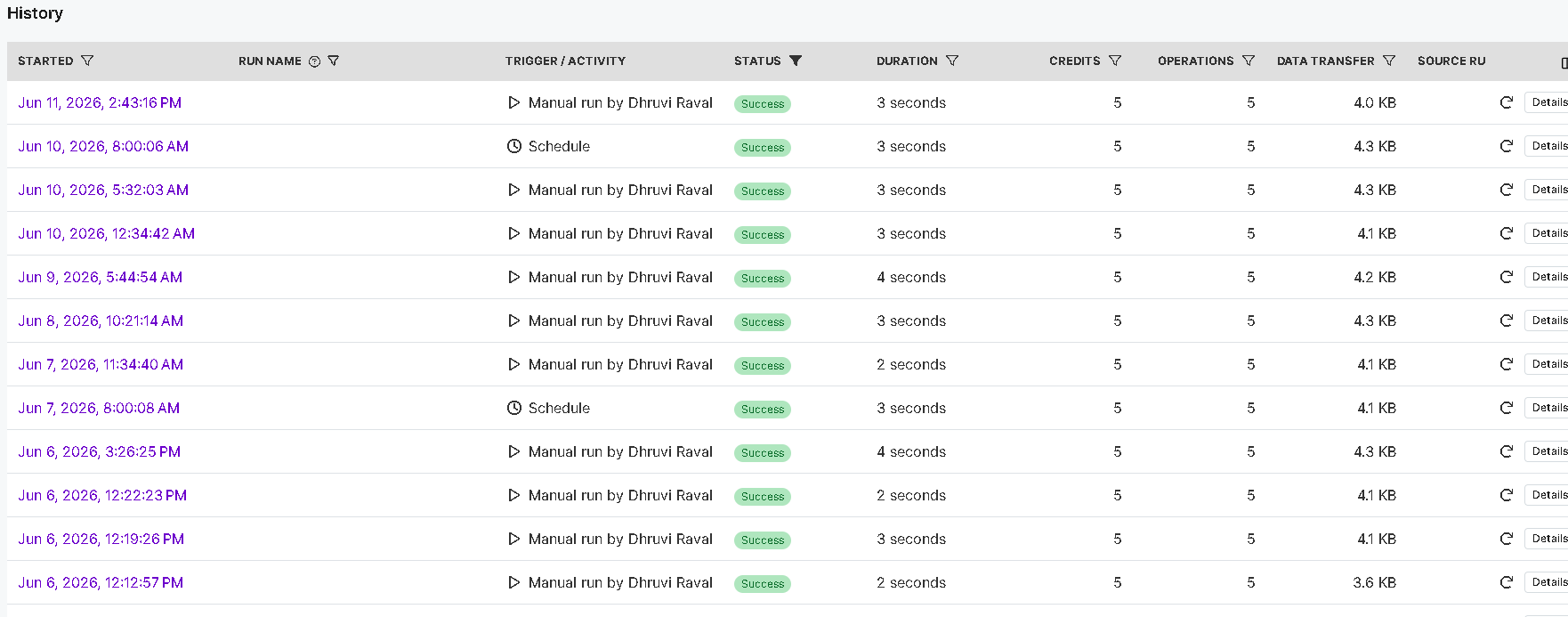Image resolution: width=1568 pixels, height=617 pixels.
Task: Re-run the Jun 10, 8:00:06 AM execution
Action: coord(1507,146)
